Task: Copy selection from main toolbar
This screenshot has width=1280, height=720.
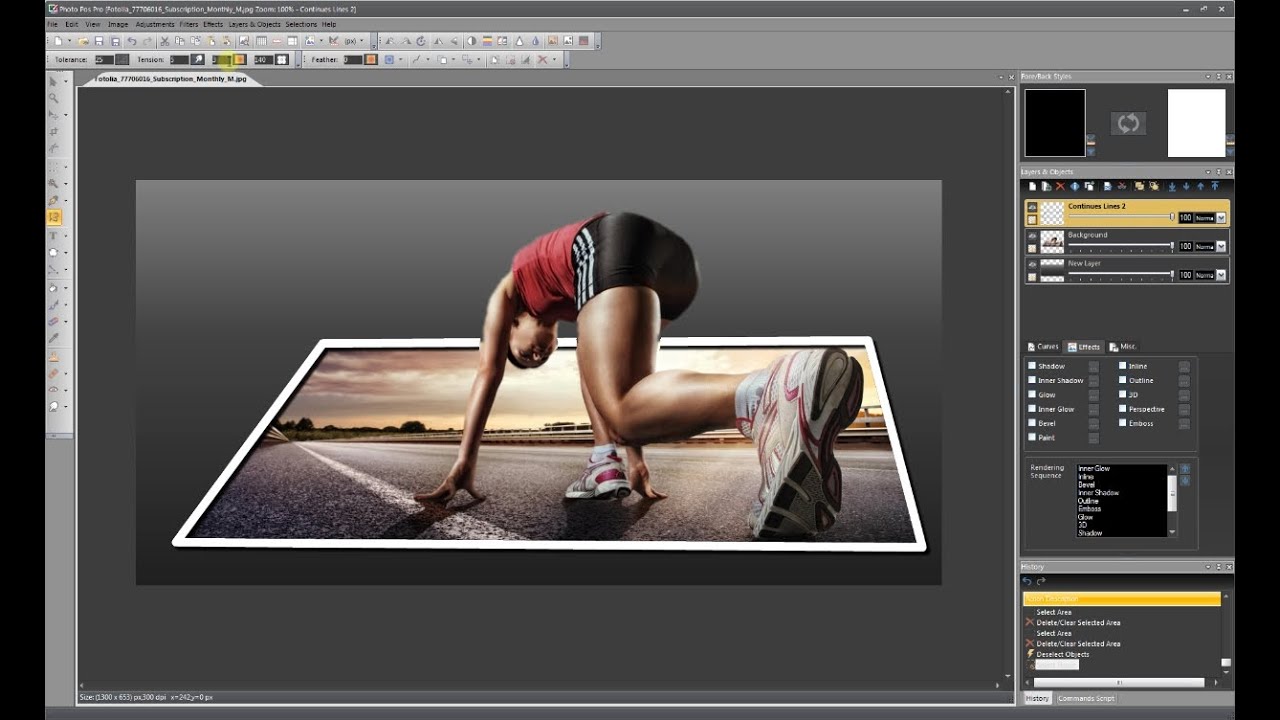Action: click(x=180, y=41)
